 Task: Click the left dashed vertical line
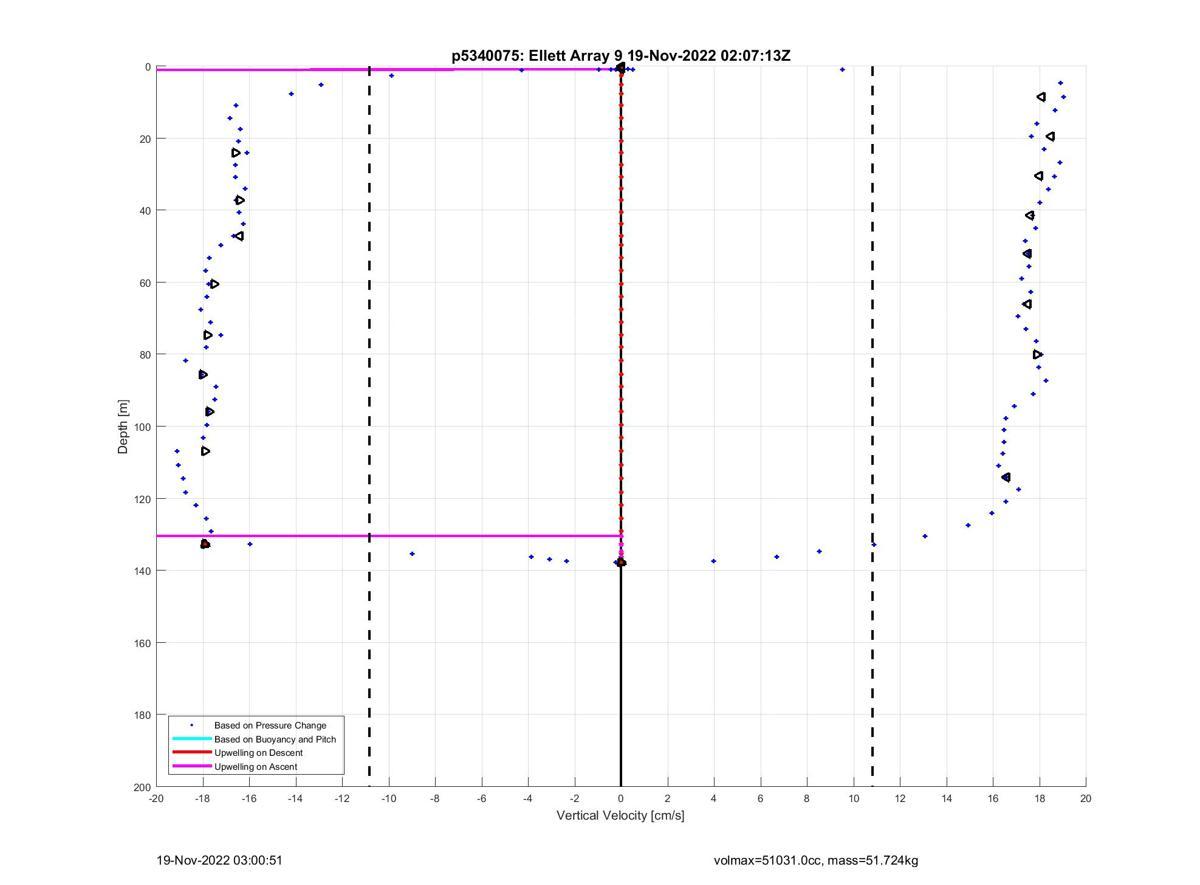(369, 426)
